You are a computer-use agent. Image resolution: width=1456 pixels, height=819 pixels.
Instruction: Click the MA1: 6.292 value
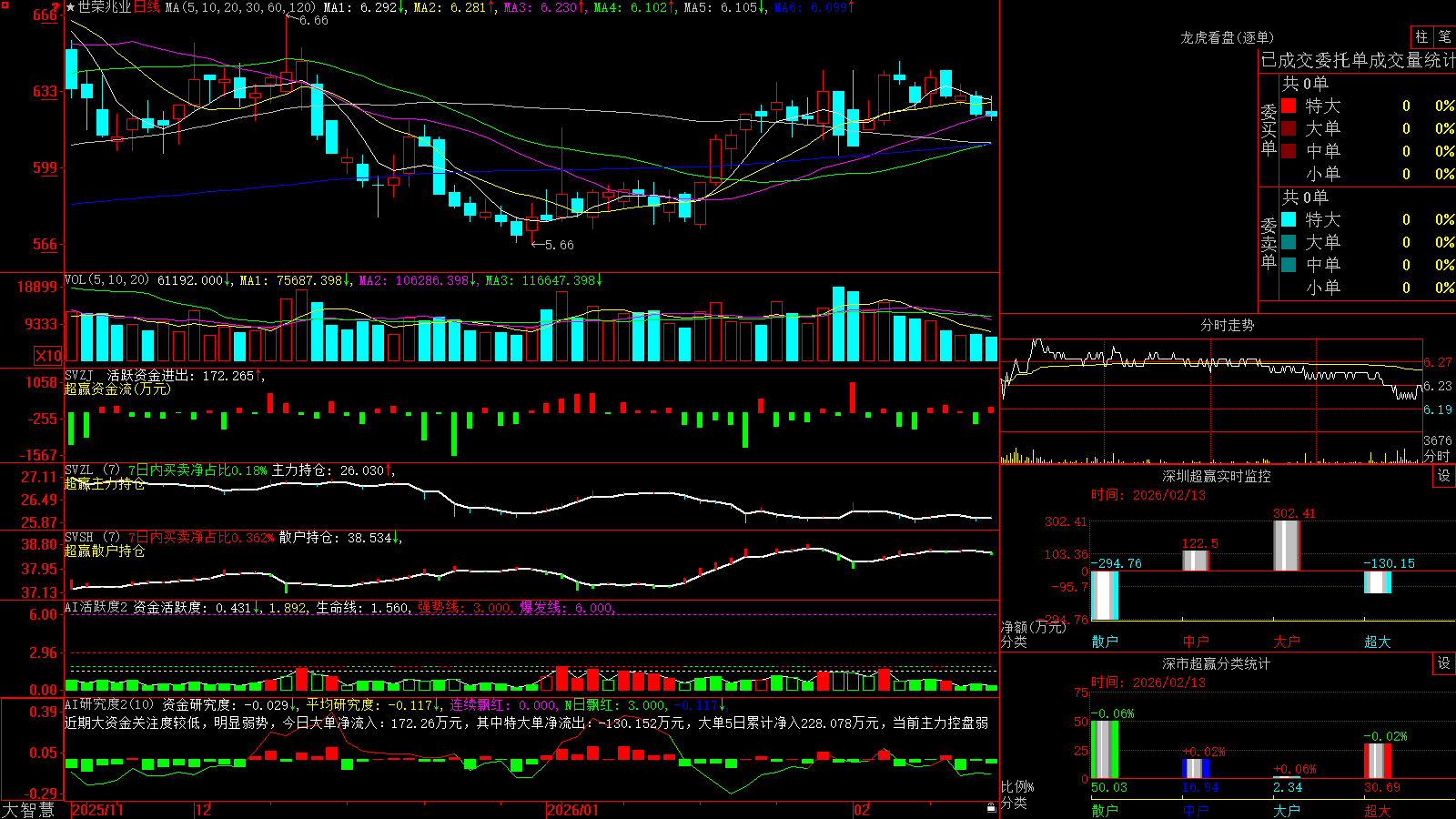[x=364, y=7]
